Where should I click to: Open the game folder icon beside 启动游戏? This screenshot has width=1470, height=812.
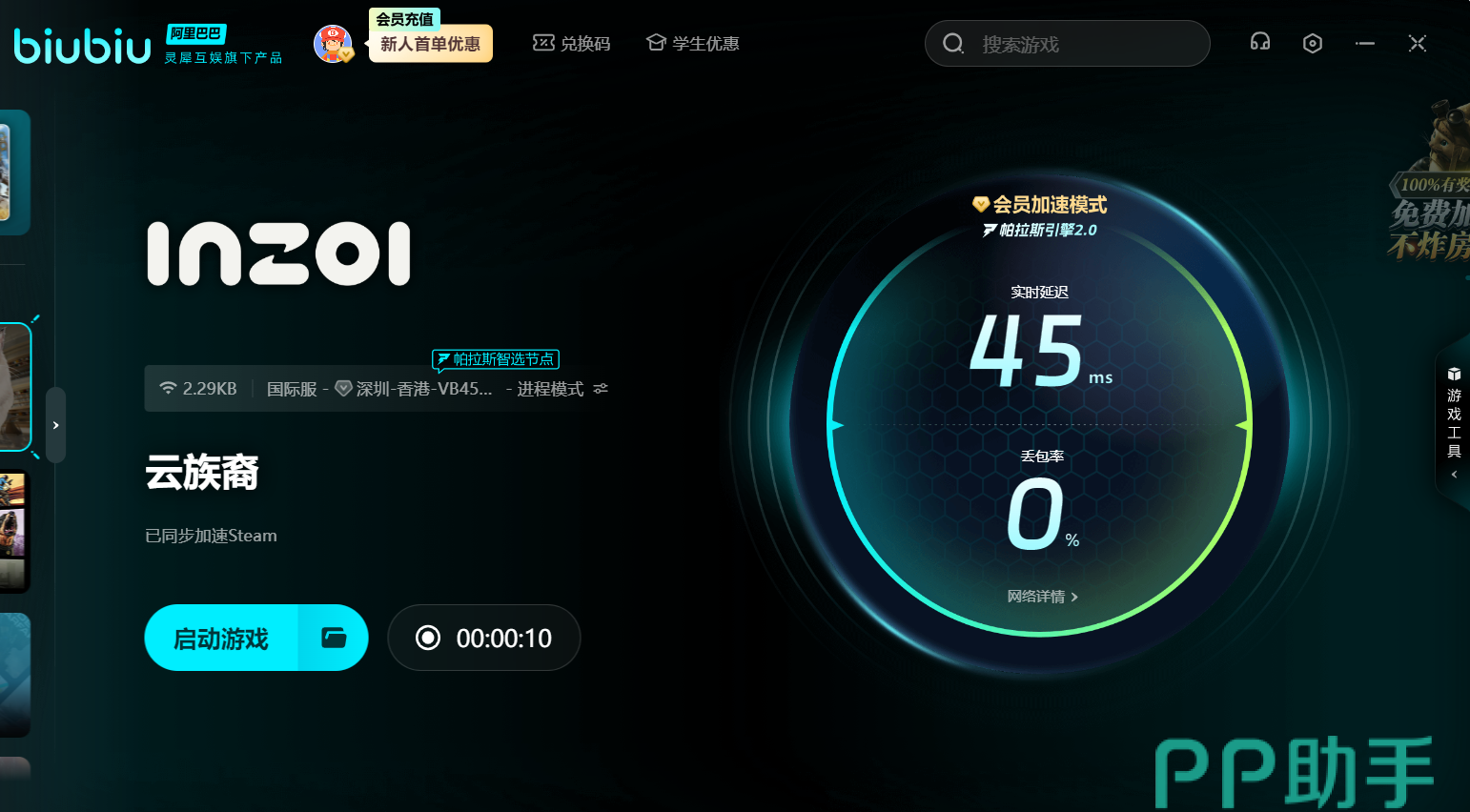[x=334, y=638]
